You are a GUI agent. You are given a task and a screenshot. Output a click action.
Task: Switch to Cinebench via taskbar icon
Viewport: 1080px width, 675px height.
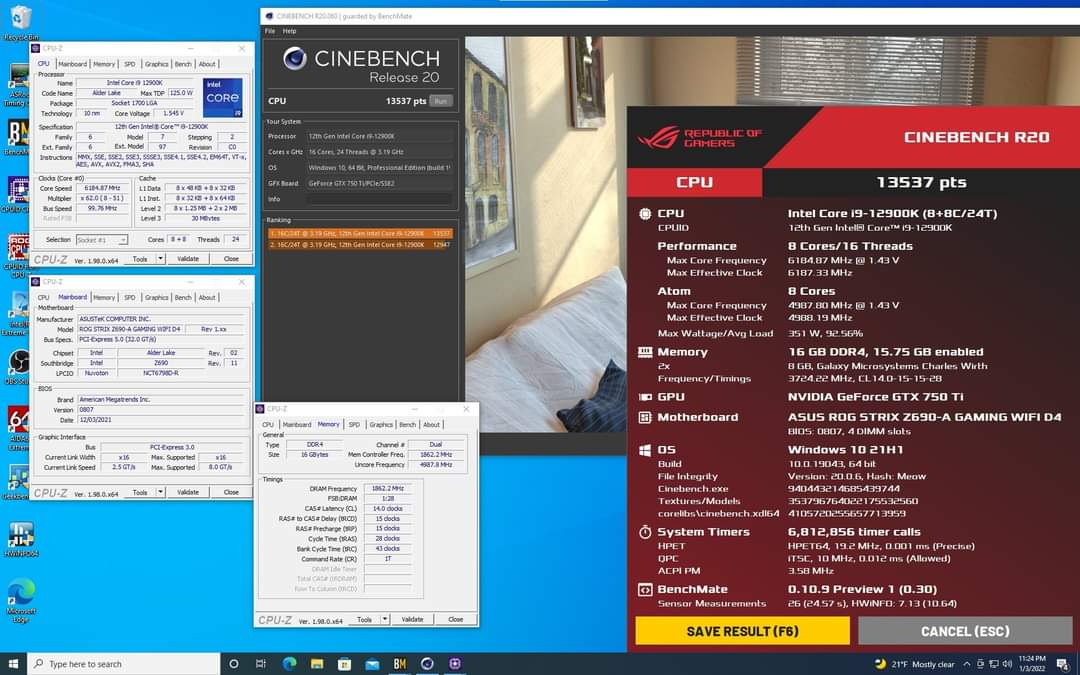[427, 664]
